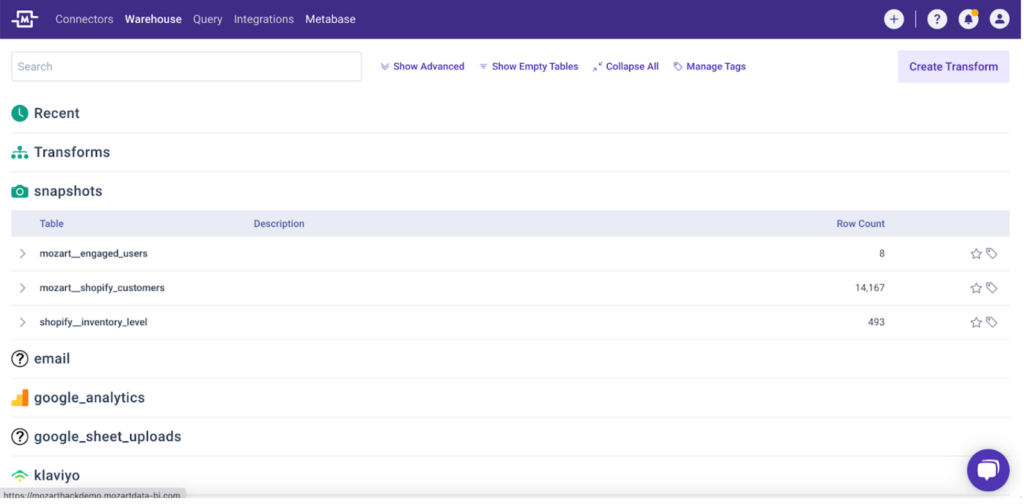Expand the klaviyo section

(x=57, y=475)
